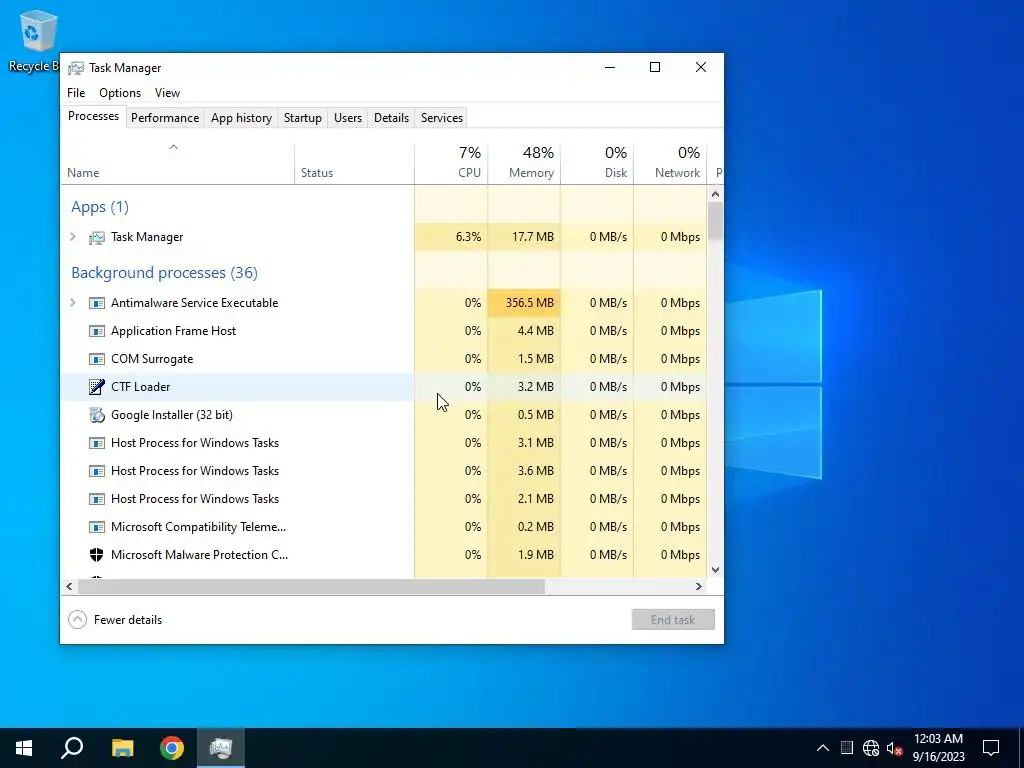Sort processes by Memory column
The height and width of the screenshot is (768, 1024).
click(524, 163)
